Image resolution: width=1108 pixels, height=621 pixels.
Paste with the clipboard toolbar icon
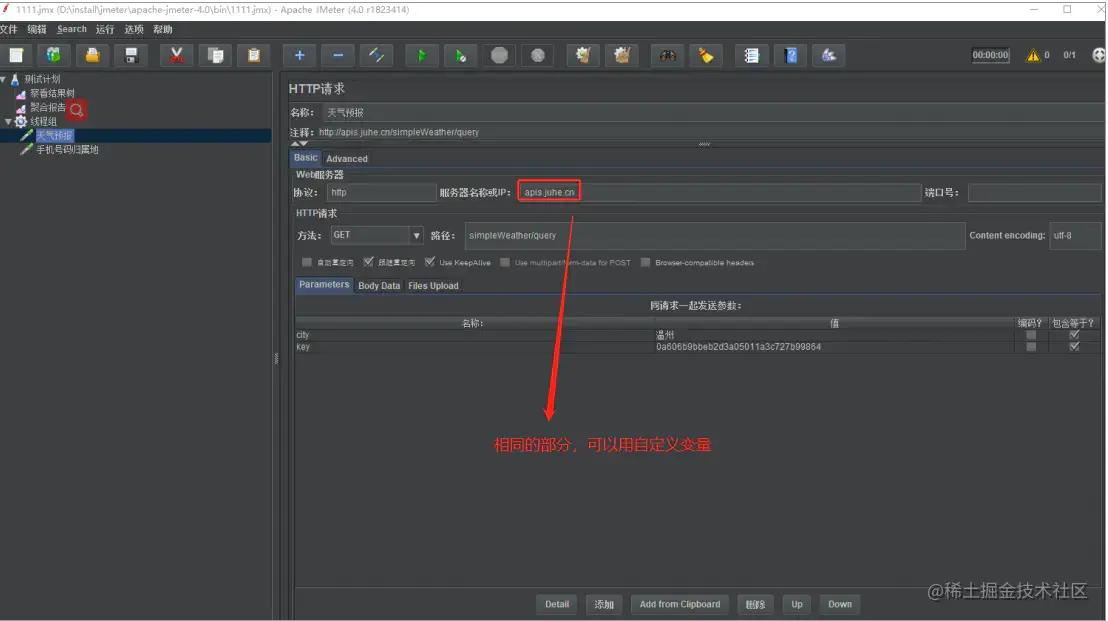(254, 55)
